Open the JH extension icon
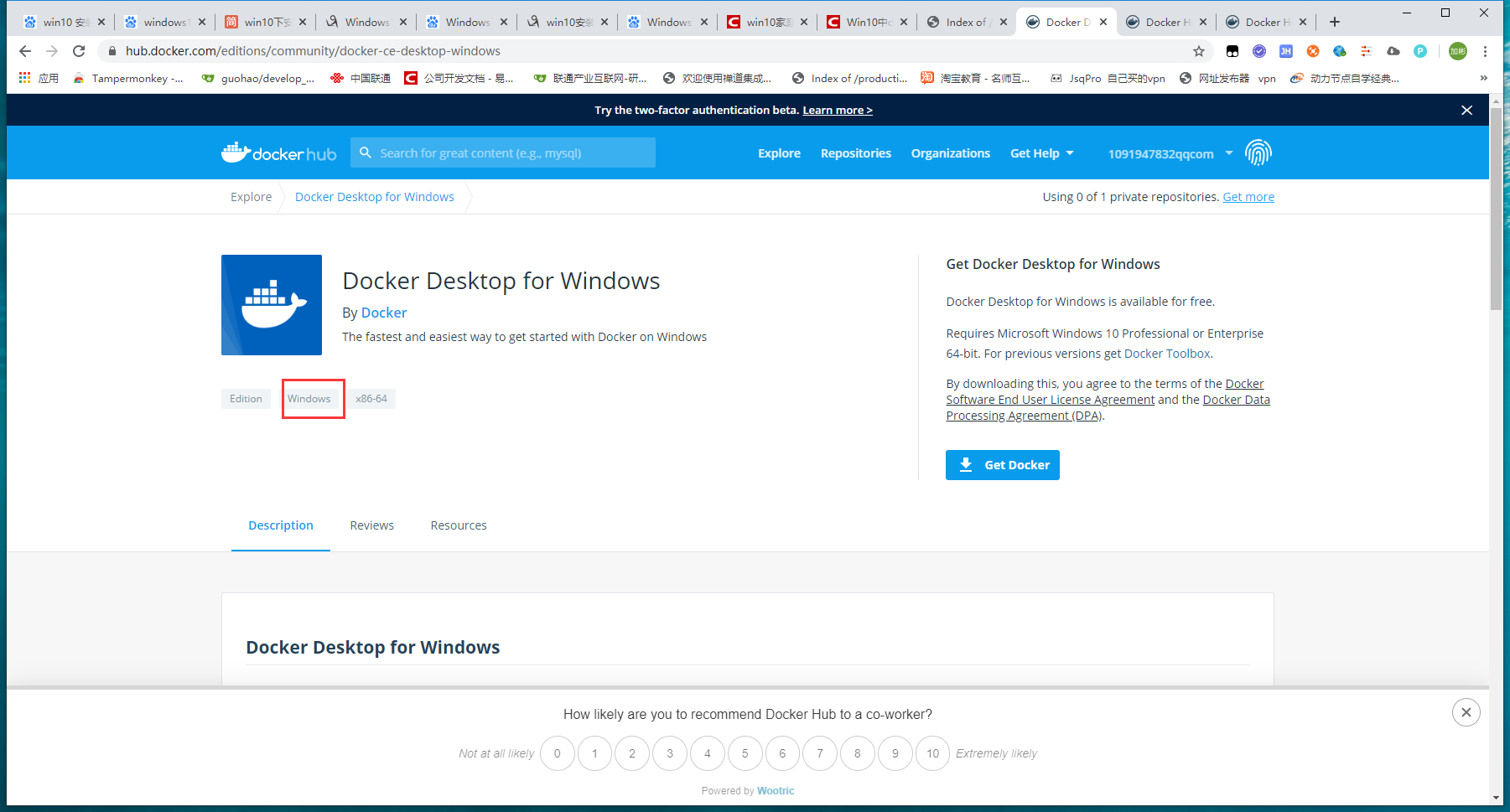This screenshot has width=1510, height=812. 1286,51
